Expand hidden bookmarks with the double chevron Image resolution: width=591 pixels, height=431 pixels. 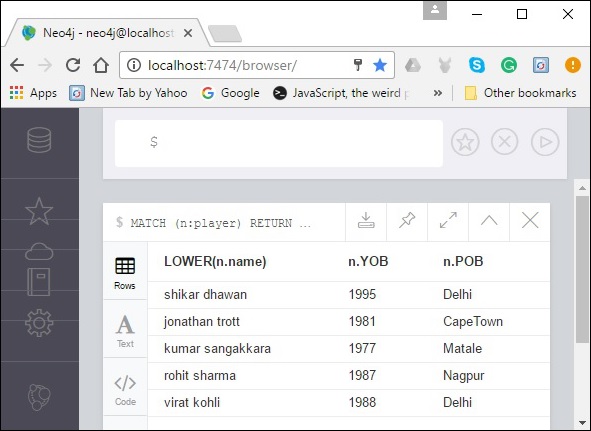(x=438, y=93)
